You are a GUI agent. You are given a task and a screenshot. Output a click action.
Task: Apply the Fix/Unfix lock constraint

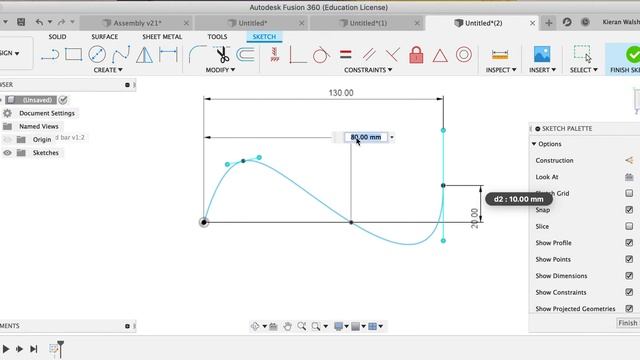(x=416, y=55)
